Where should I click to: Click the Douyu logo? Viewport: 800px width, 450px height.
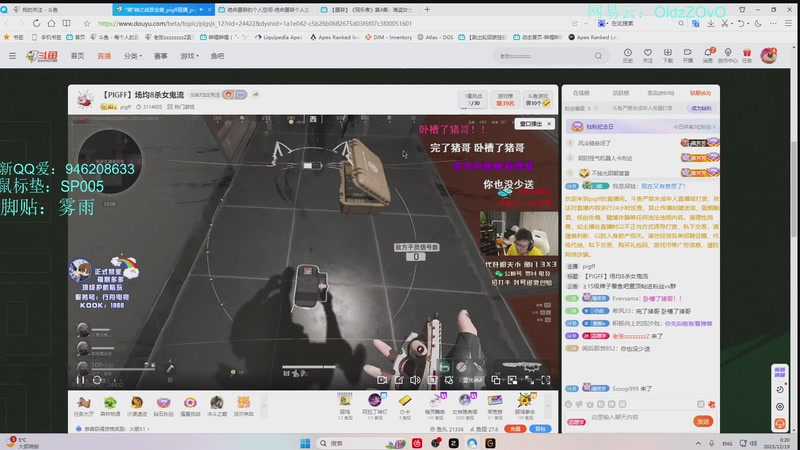(x=42, y=56)
